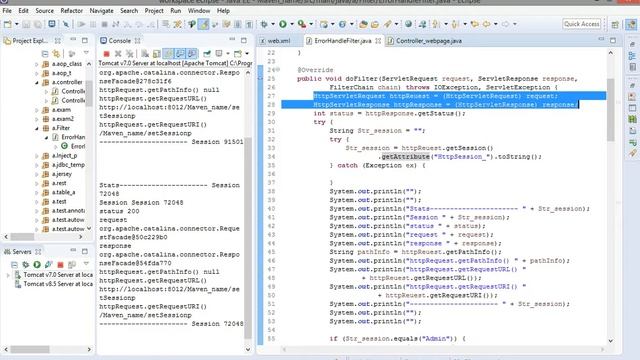Start the server from Servers view toolbar
Screen dimensions: 640x360
coord(37,264)
